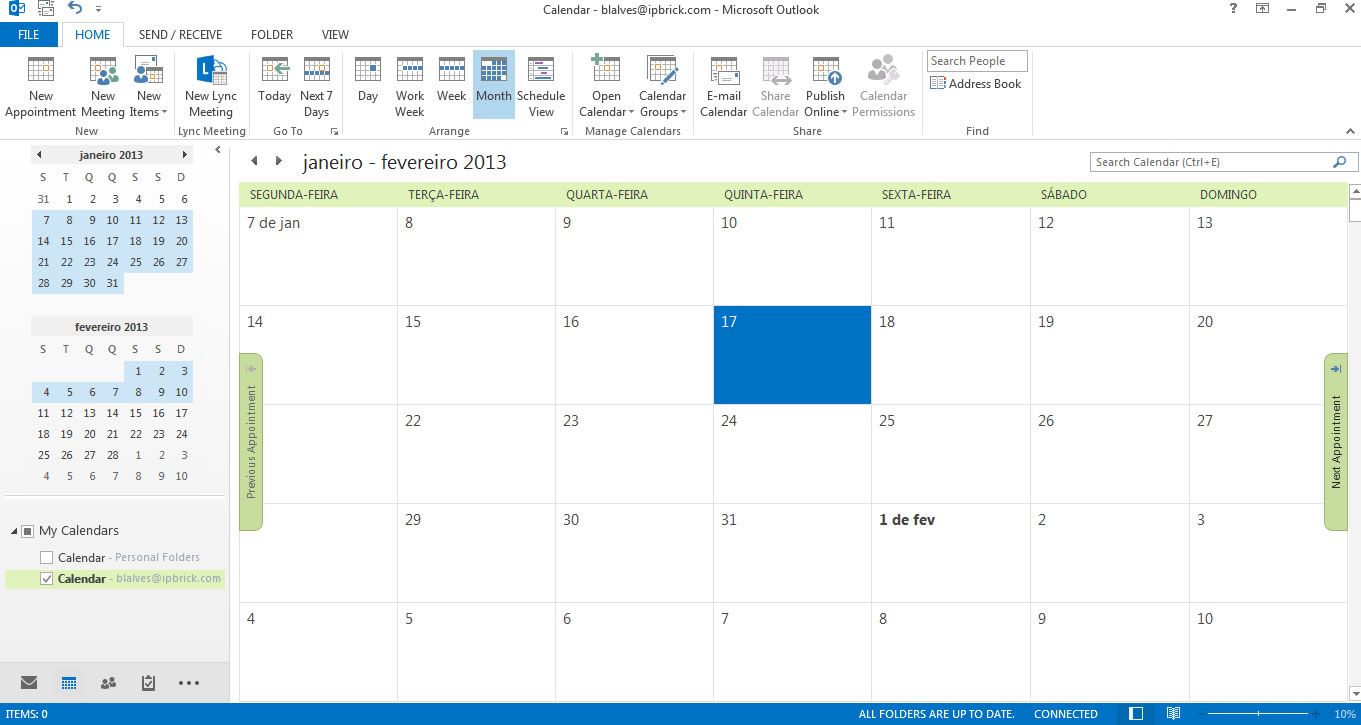
Task: Open Customize Quick Access Toolbar dropdown
Action: pos(99,9)
